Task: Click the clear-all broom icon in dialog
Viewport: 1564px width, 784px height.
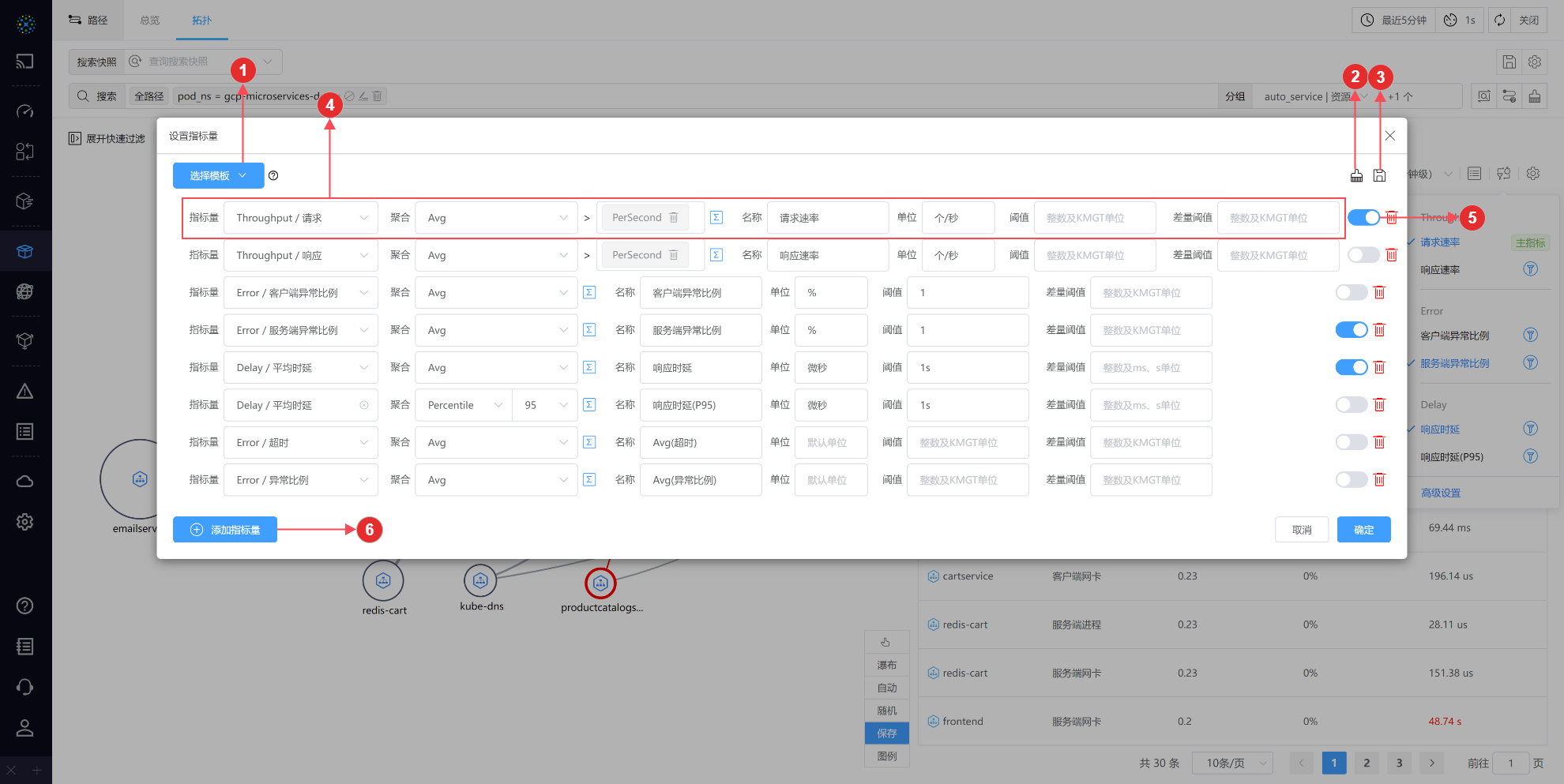Action: pyautogui.click(x=1356, y=175)
